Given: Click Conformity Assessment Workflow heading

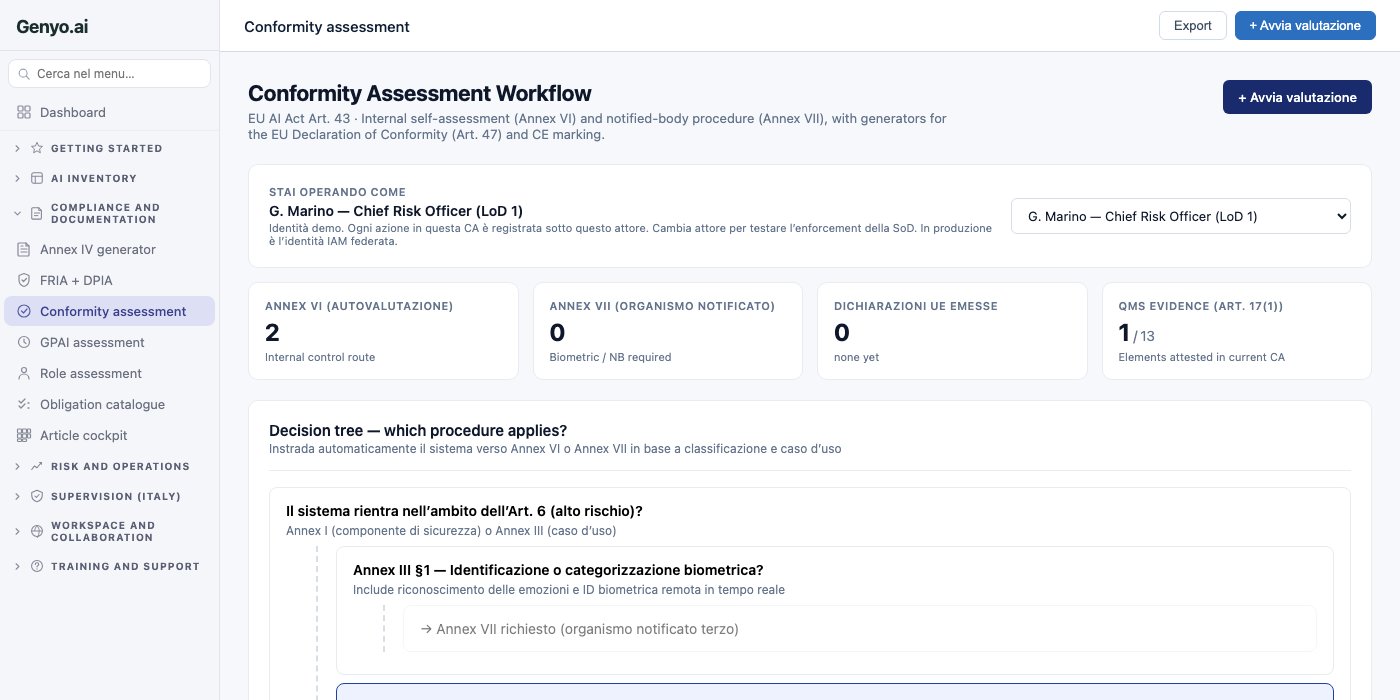Looking at the screenshot, I should (420, 94).
